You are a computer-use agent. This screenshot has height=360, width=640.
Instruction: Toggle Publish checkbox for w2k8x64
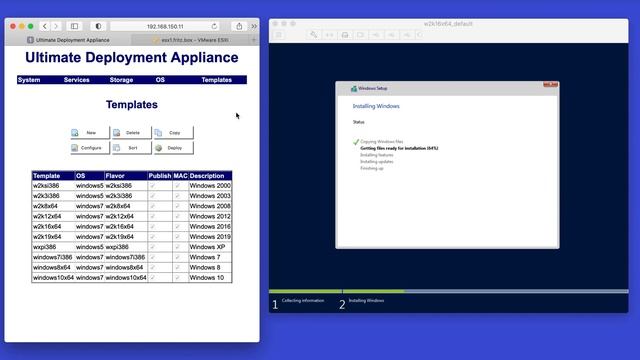pyautogui.click(x=153, y=206)
